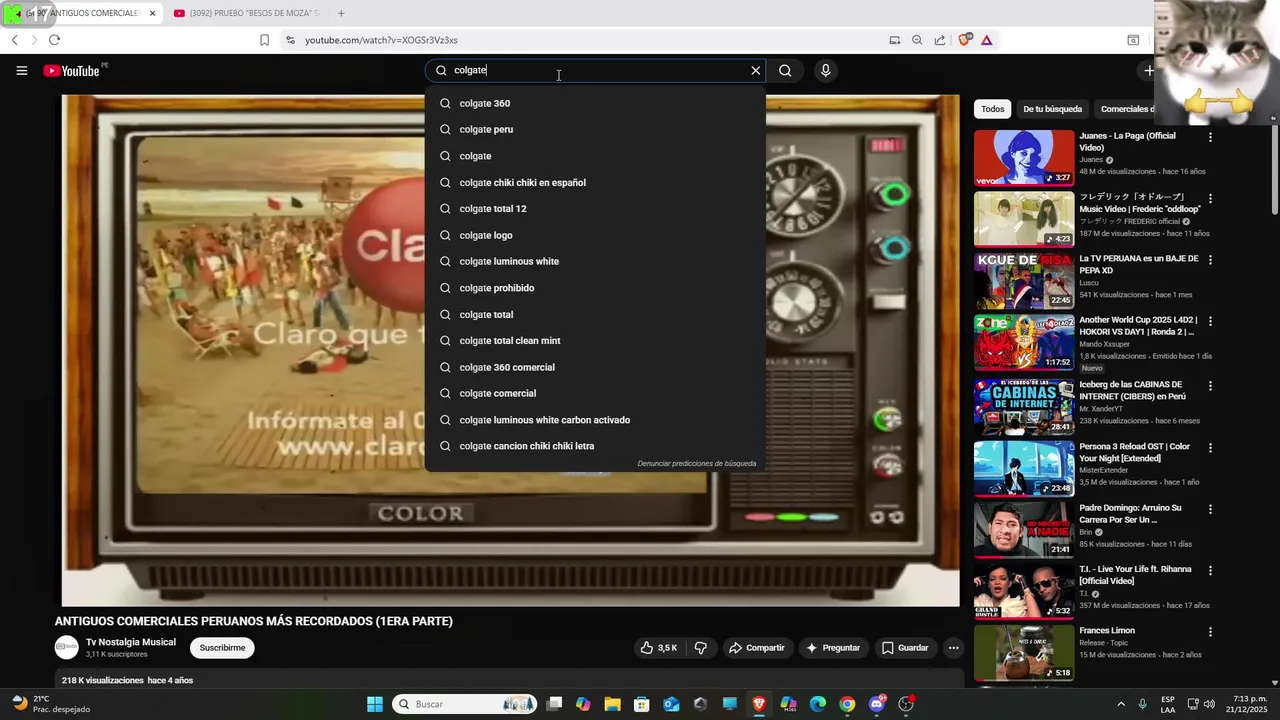Open options menu for Juanes - La Paga
Image resolution: width=1280 pixels, height=720 pixels.
[x=1210, y=137]
